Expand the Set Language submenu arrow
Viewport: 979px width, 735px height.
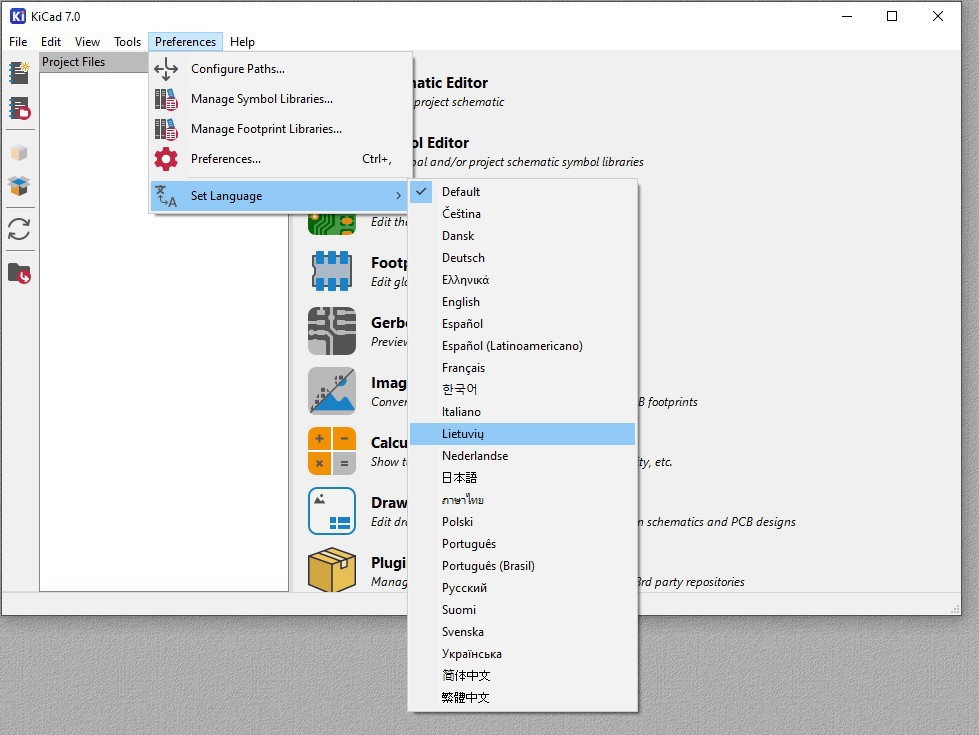[398, 196]
